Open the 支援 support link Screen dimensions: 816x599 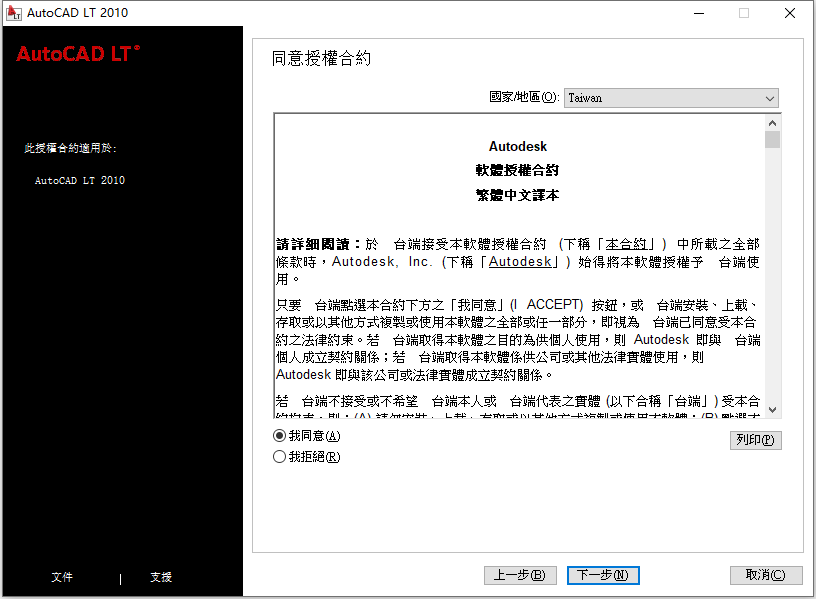161,577
